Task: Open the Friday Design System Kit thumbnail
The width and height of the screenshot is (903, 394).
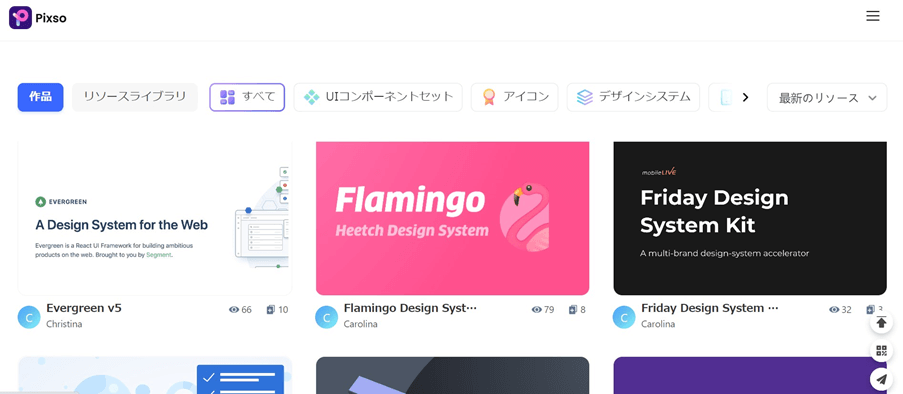Action: [750, 218]
